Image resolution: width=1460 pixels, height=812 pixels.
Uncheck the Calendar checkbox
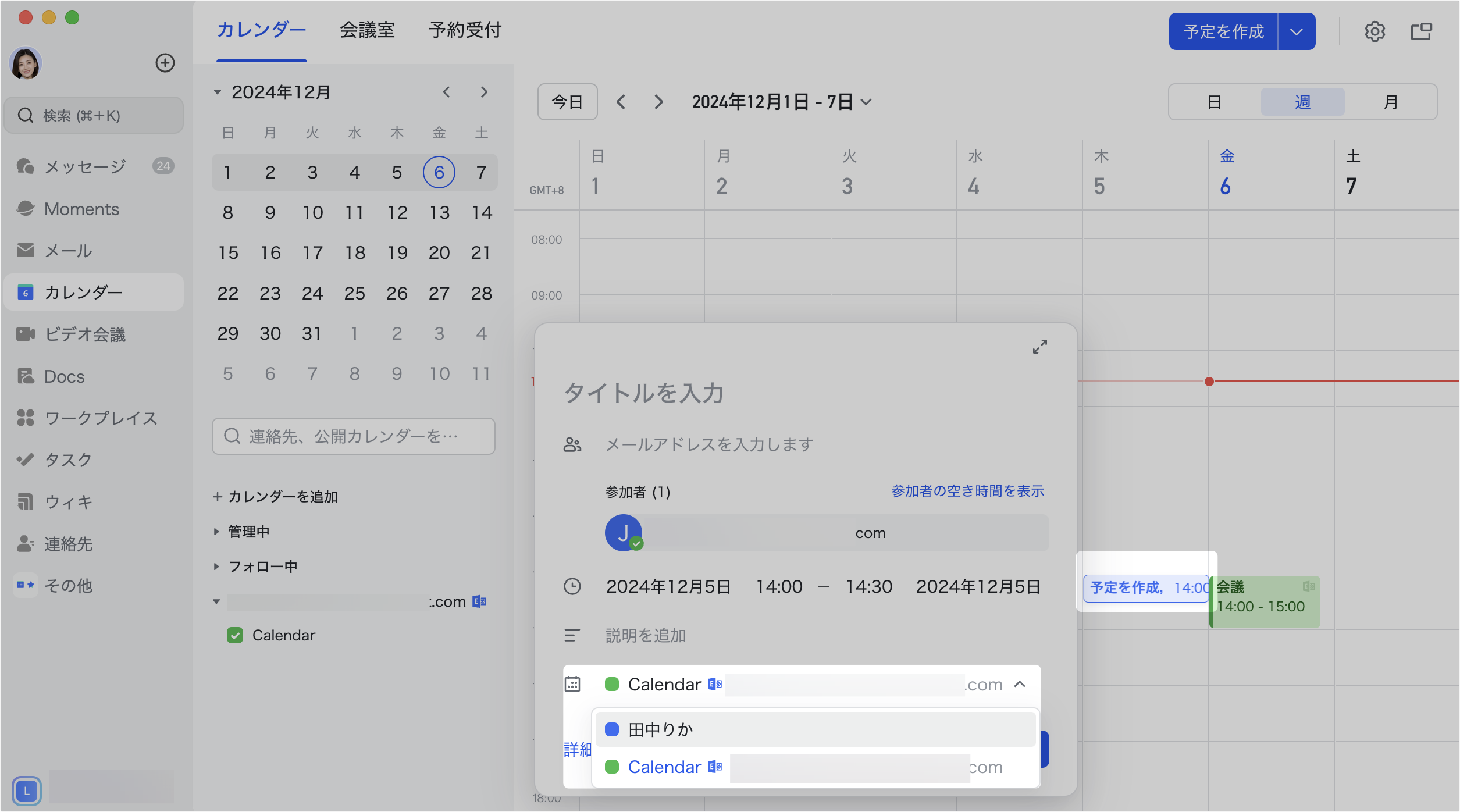coord(235,635)
